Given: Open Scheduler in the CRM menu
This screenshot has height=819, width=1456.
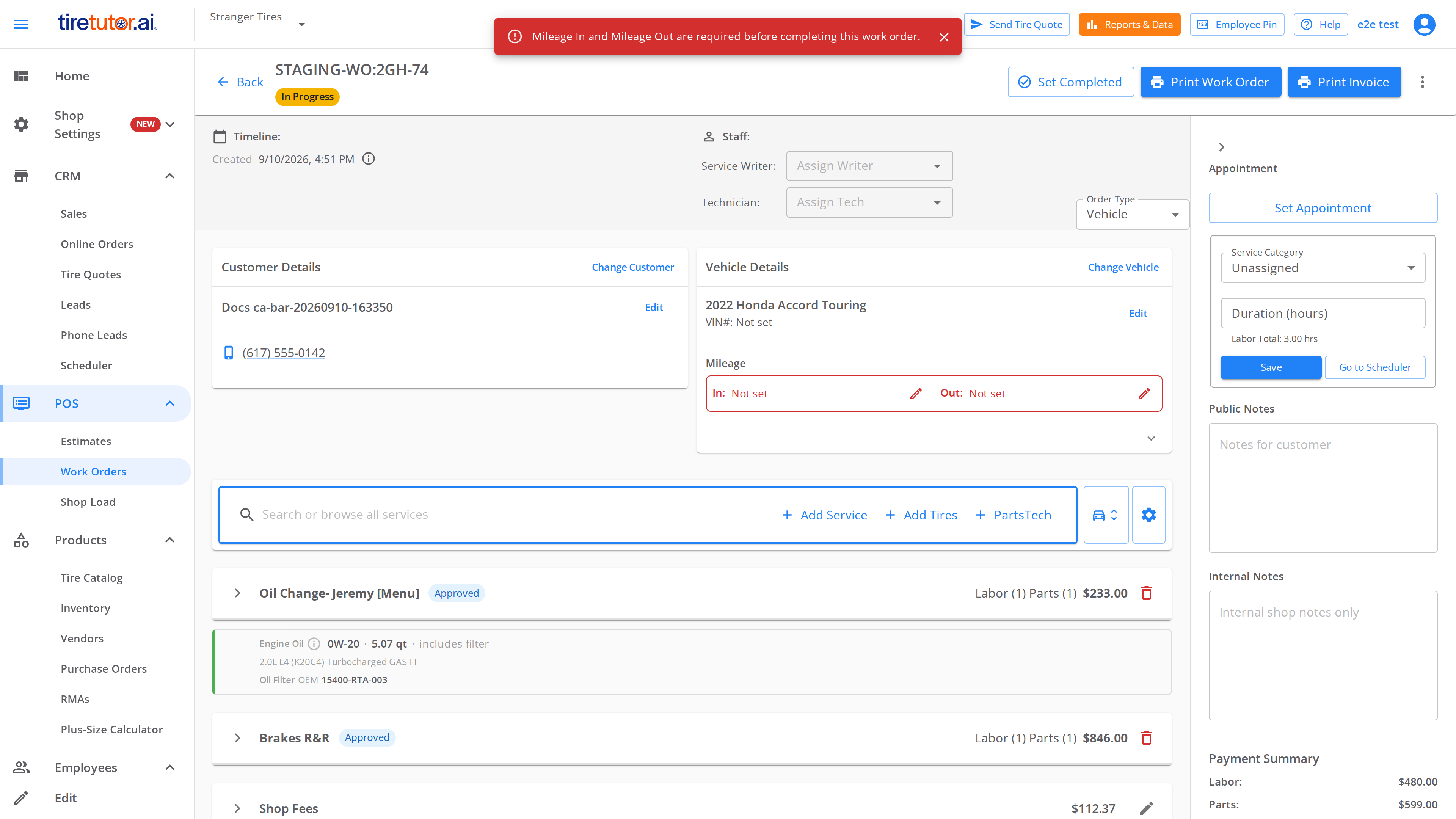Looking at the screenshot, I should pyautogui.click(x=86, y=366).
